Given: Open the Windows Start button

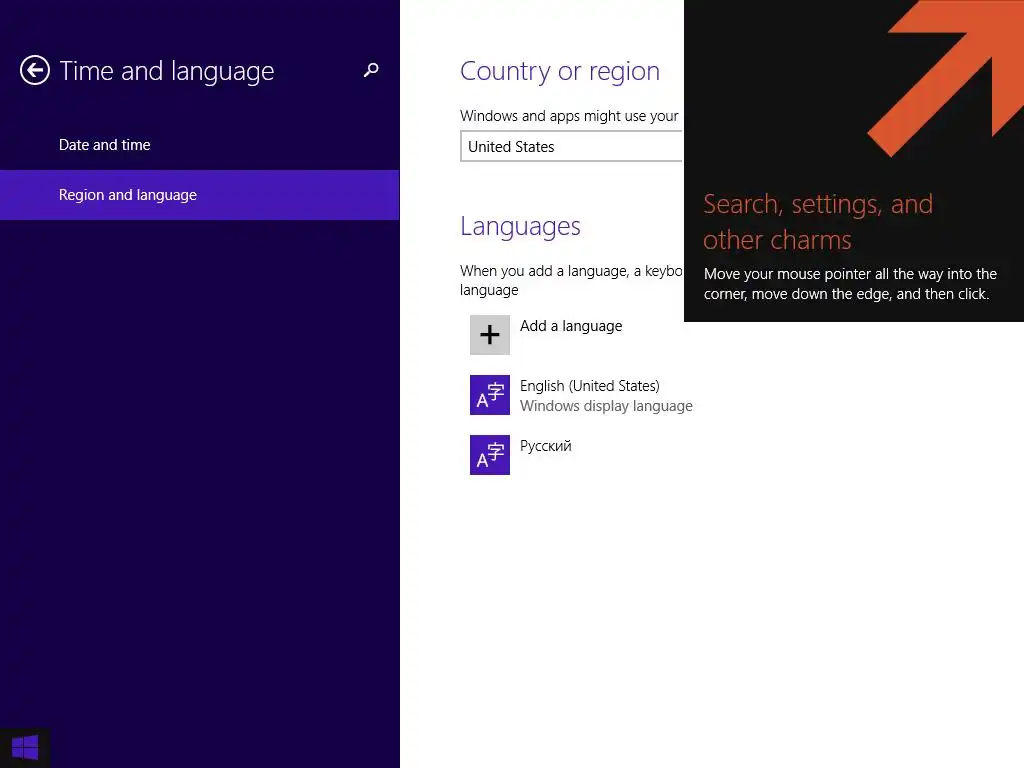Looking at the screenshot, I should coord(25,748).
